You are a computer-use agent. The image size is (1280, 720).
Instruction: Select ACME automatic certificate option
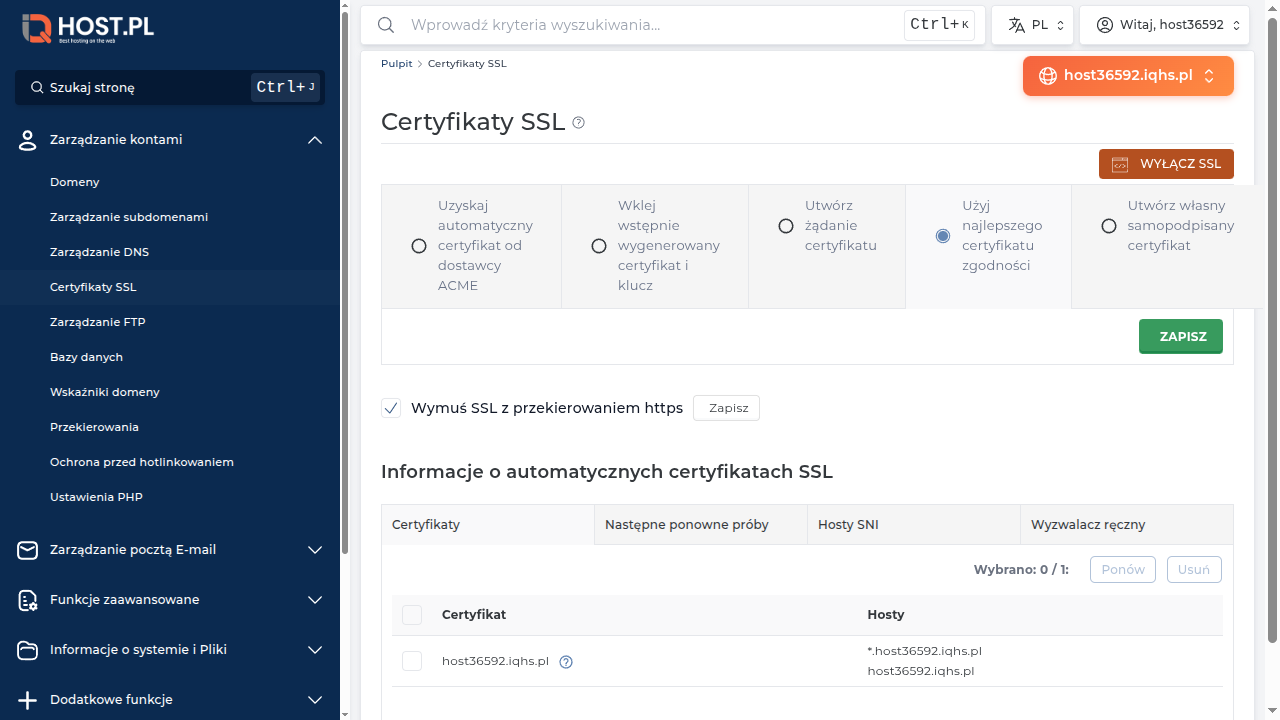click(419, 246)
